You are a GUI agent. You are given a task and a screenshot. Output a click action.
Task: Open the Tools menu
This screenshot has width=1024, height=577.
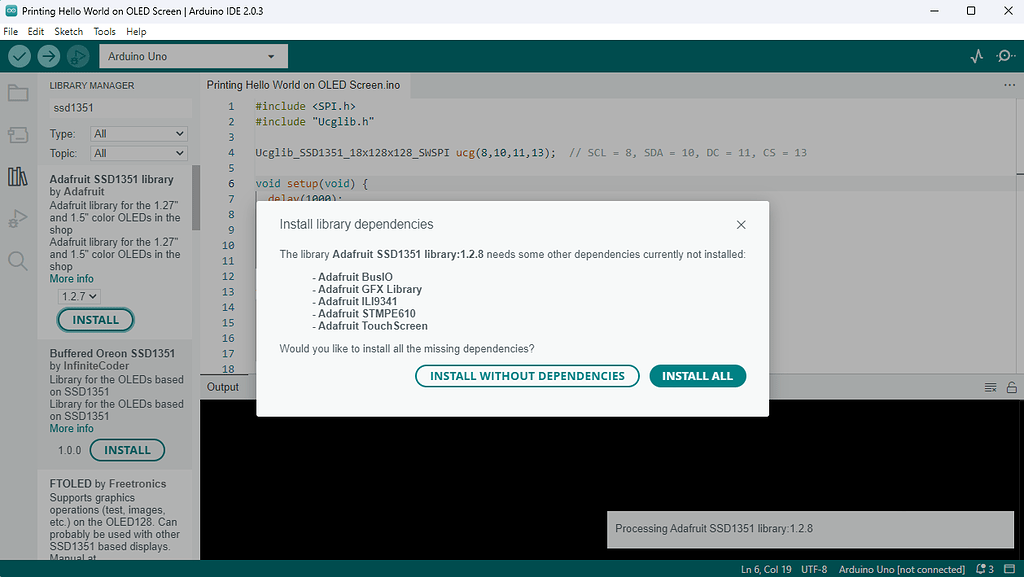coord(104,31)
